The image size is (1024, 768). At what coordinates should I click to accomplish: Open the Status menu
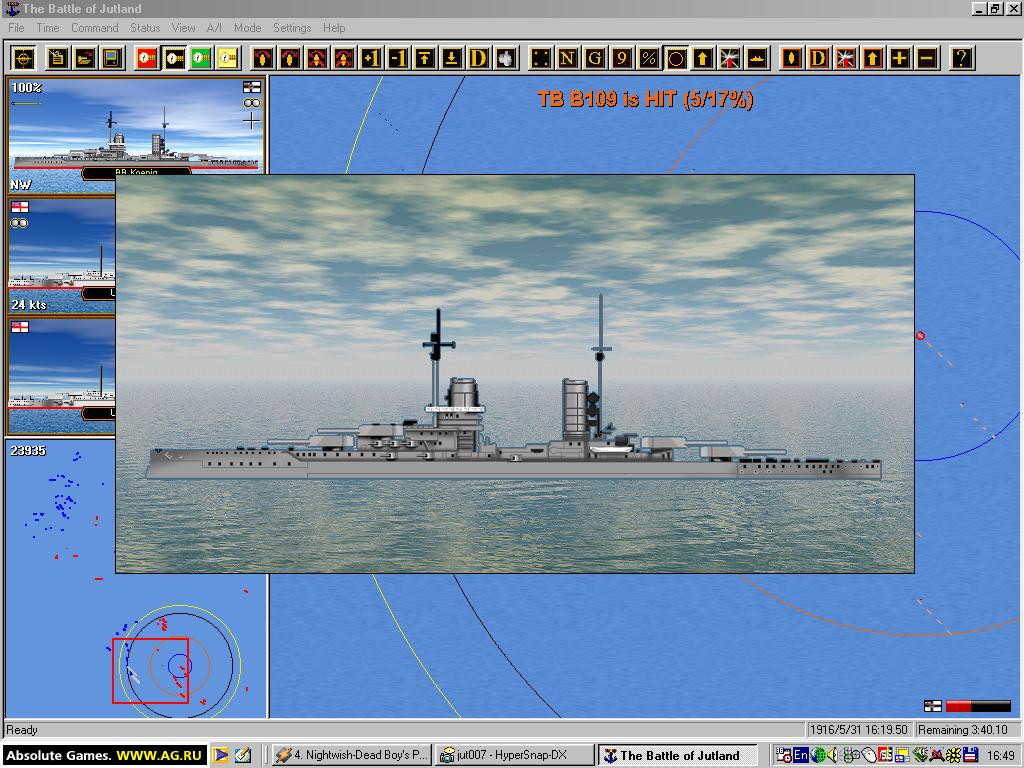145,28
